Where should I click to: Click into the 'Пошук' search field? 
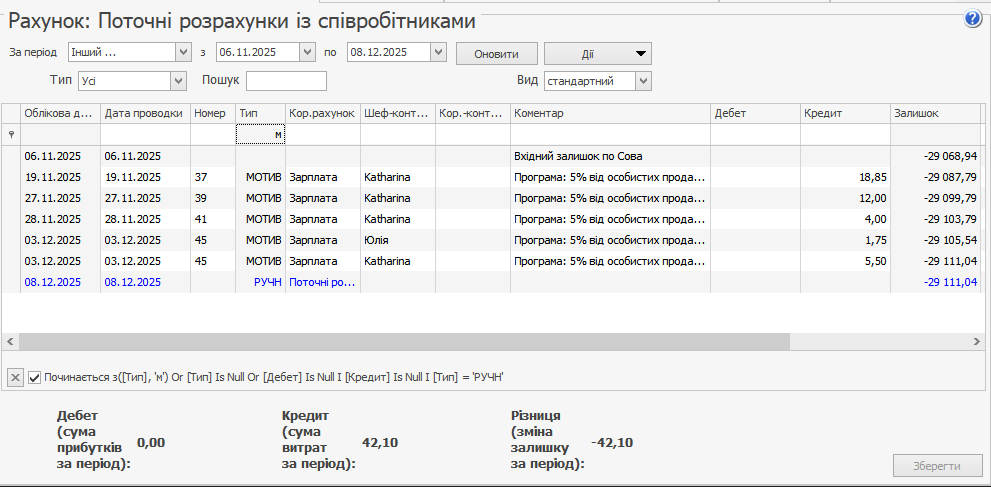click(286, 81)
